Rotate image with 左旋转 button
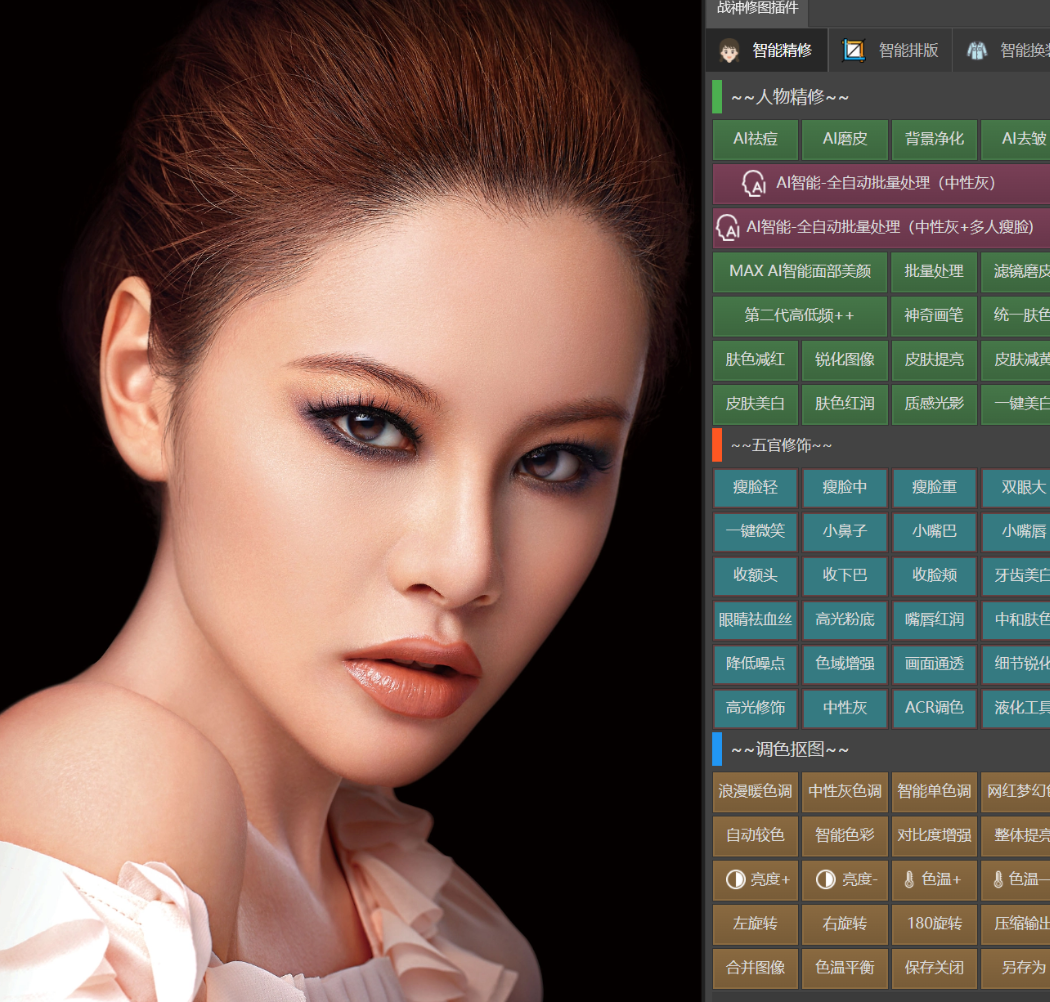The width and height of the screenshot is (1050, 1002). click(755, 924)
